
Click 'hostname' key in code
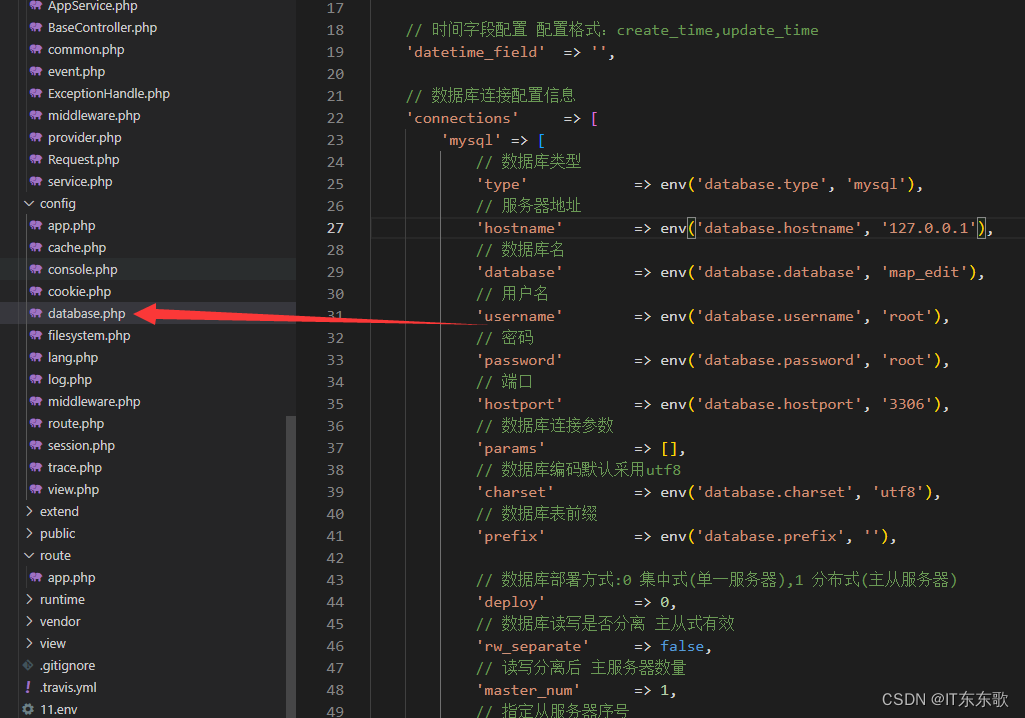click(520, 228)
